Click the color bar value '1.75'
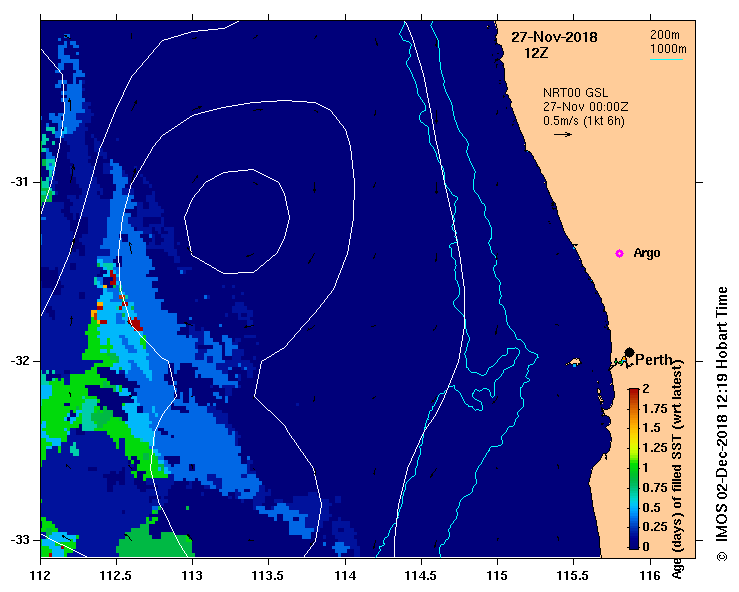739x592 pixels. [x=655, y=409]
